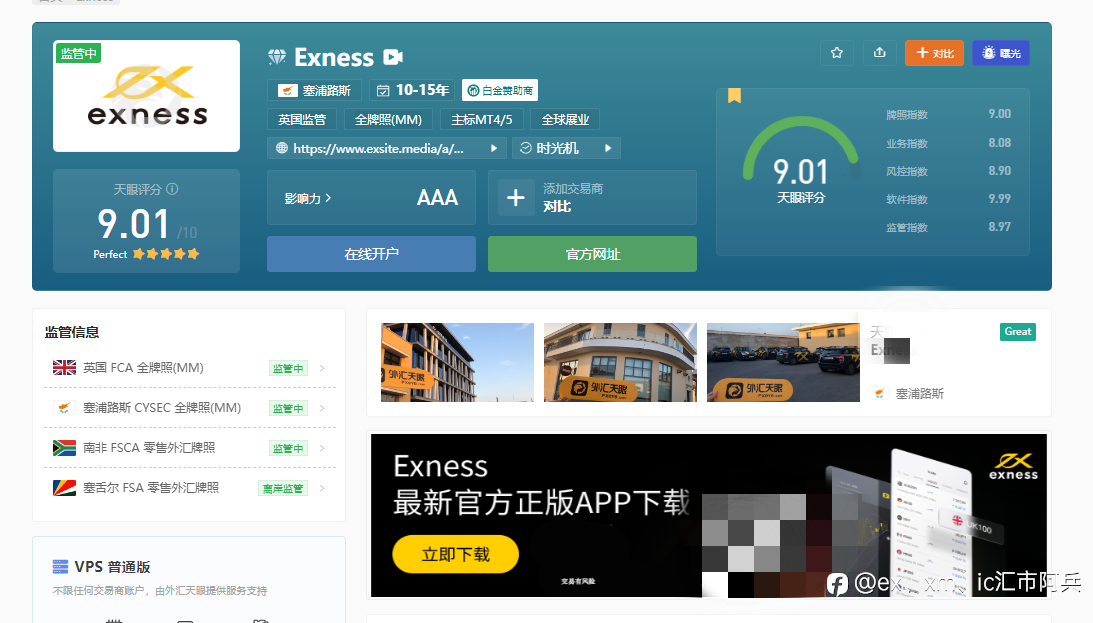Open 塞舌尔 FSA 零售外汇牌照 row
Image resolution: width=1093 pixels, height=623 pixels.
[190, 488]
